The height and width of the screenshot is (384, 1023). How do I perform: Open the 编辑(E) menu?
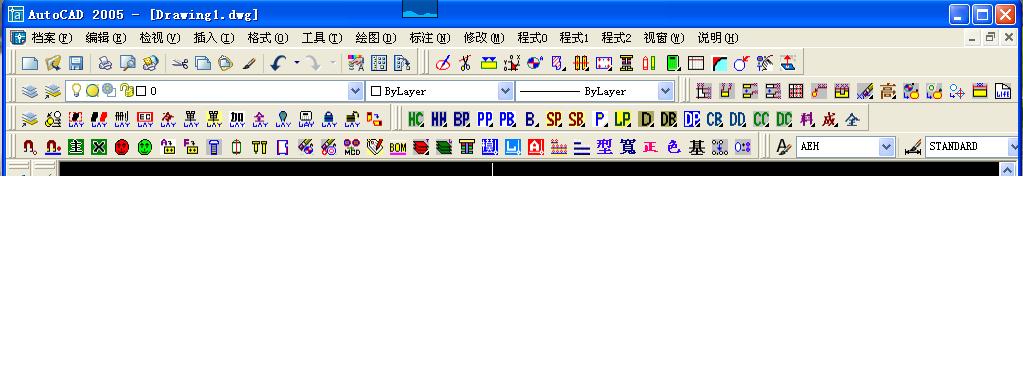(x=106, y=38)
